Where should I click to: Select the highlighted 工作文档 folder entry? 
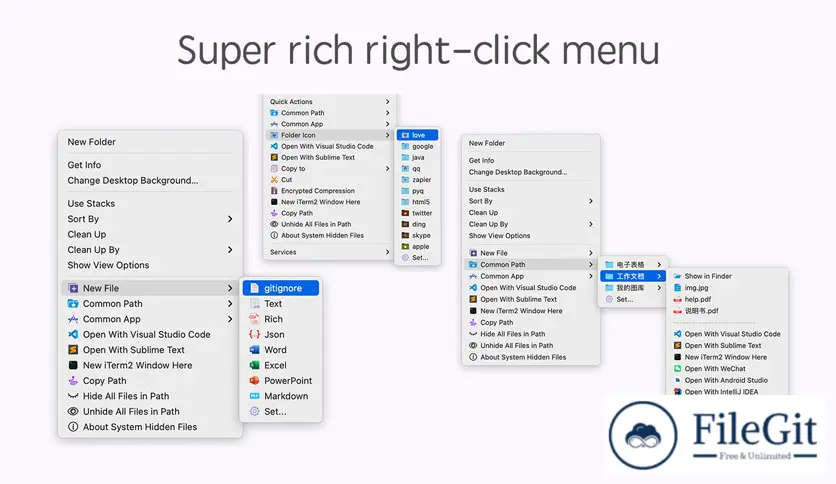[x=633, y=276]
